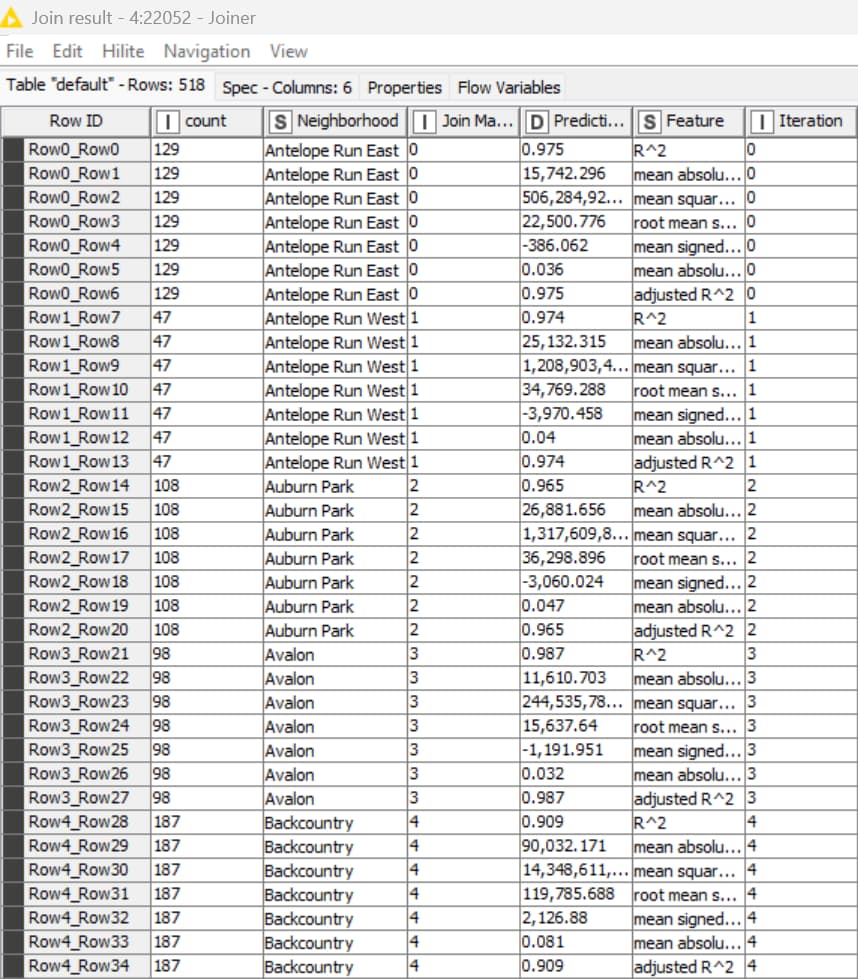The width and height of the screenshot is (858, 979).
Task: Switch to the Spec - Columns: 6 tab
Action: tap(287, 87)
